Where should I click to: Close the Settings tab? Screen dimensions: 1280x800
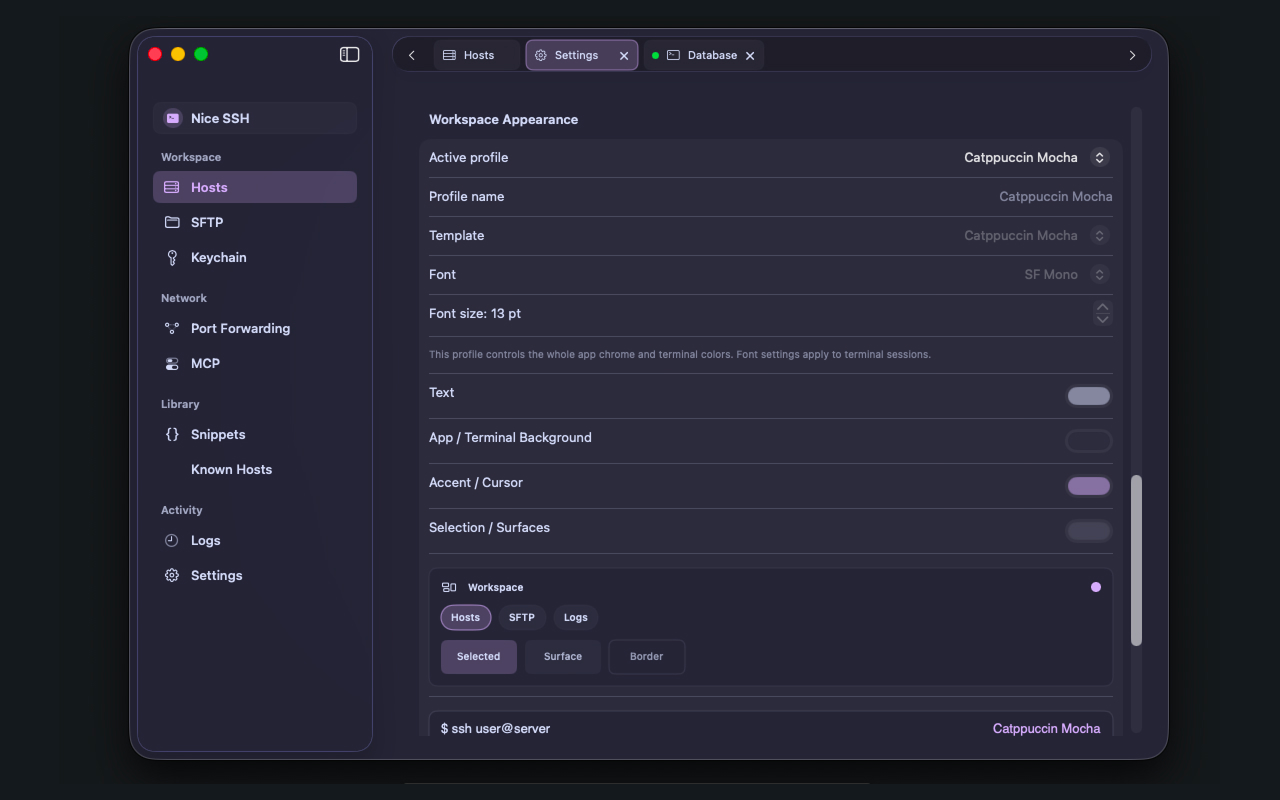click(624, 56)
